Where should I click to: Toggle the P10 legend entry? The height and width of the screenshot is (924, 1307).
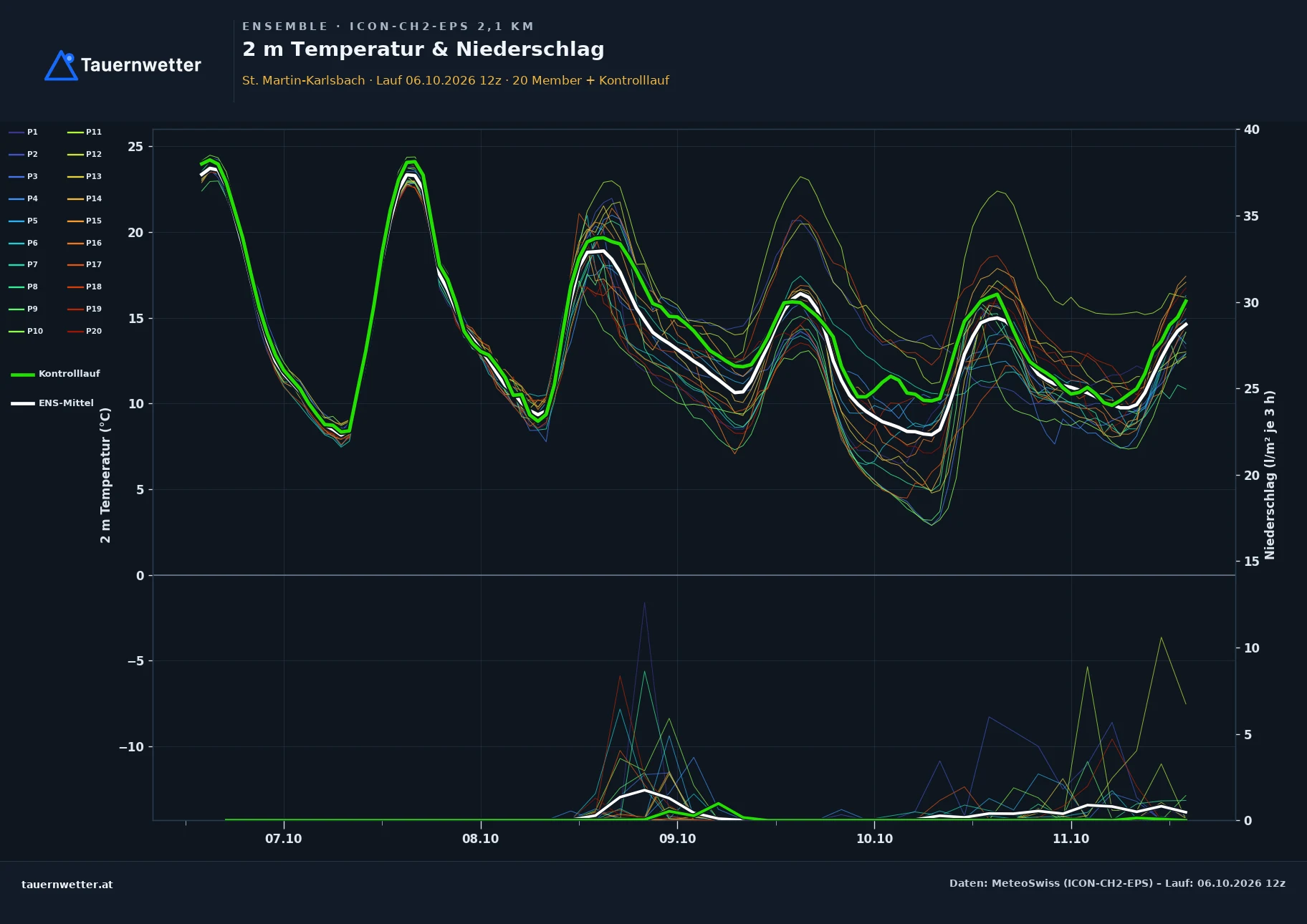coord(26,331)
